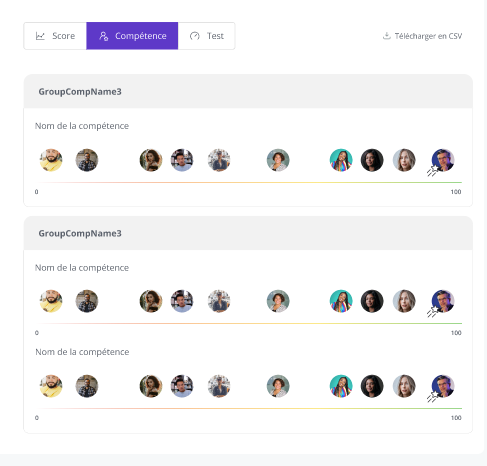Select the Compétence tab
Viewport: 487px width, 466px height.
tap(132, 36)
